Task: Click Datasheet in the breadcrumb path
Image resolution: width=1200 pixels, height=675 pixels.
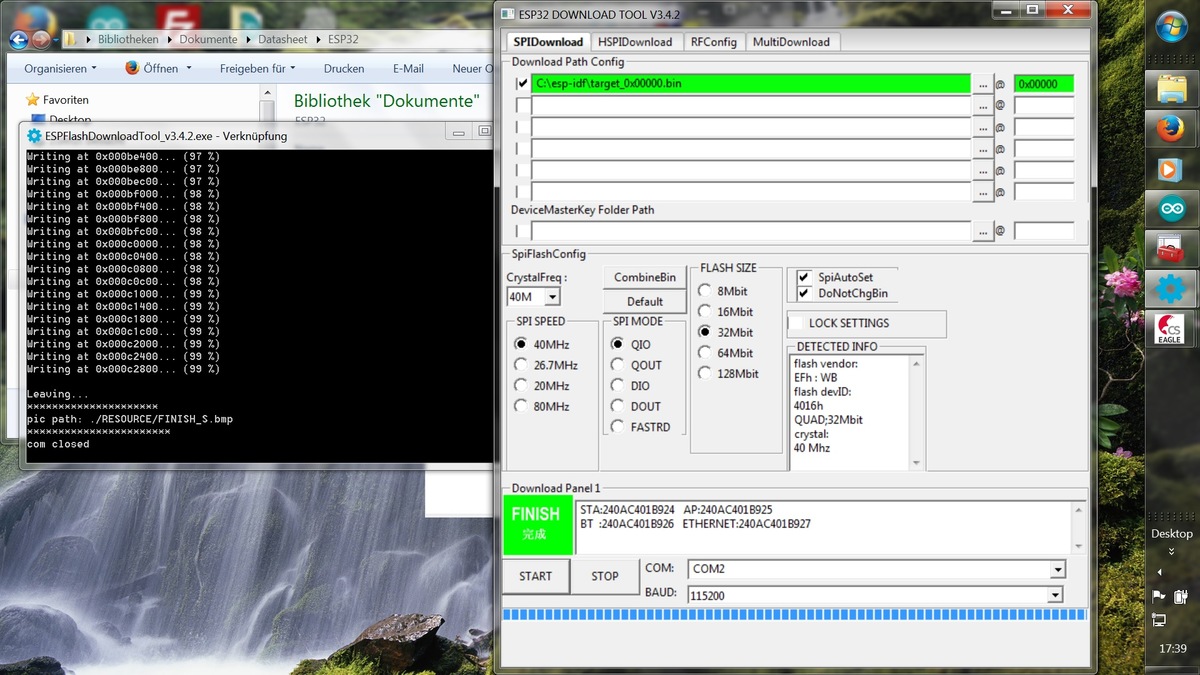Action: point(282,39)
